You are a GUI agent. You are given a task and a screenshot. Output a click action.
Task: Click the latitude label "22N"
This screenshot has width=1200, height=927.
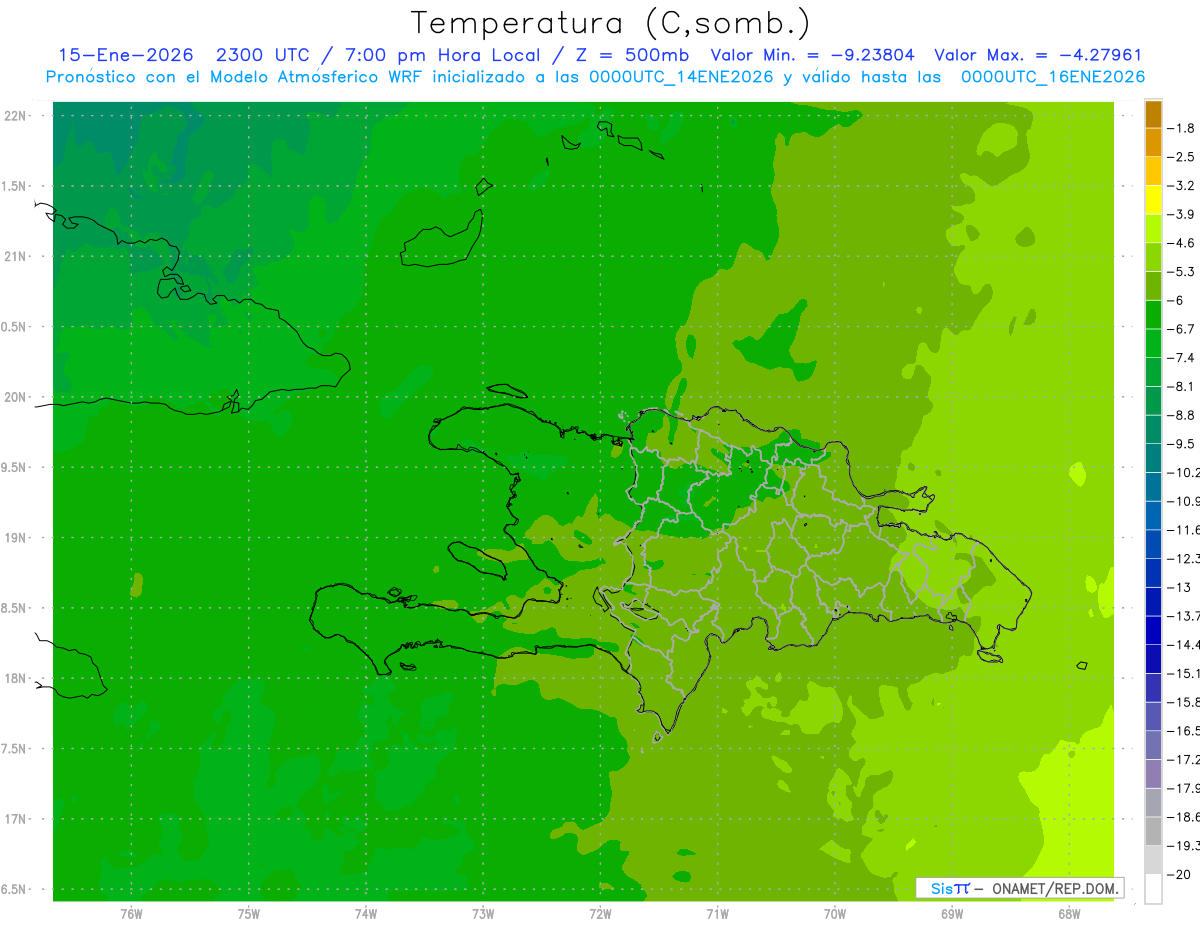(x=16, y=116)
